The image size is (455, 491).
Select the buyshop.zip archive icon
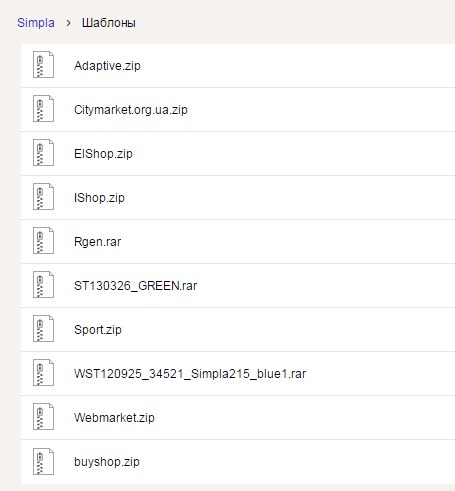click(43, 461)
